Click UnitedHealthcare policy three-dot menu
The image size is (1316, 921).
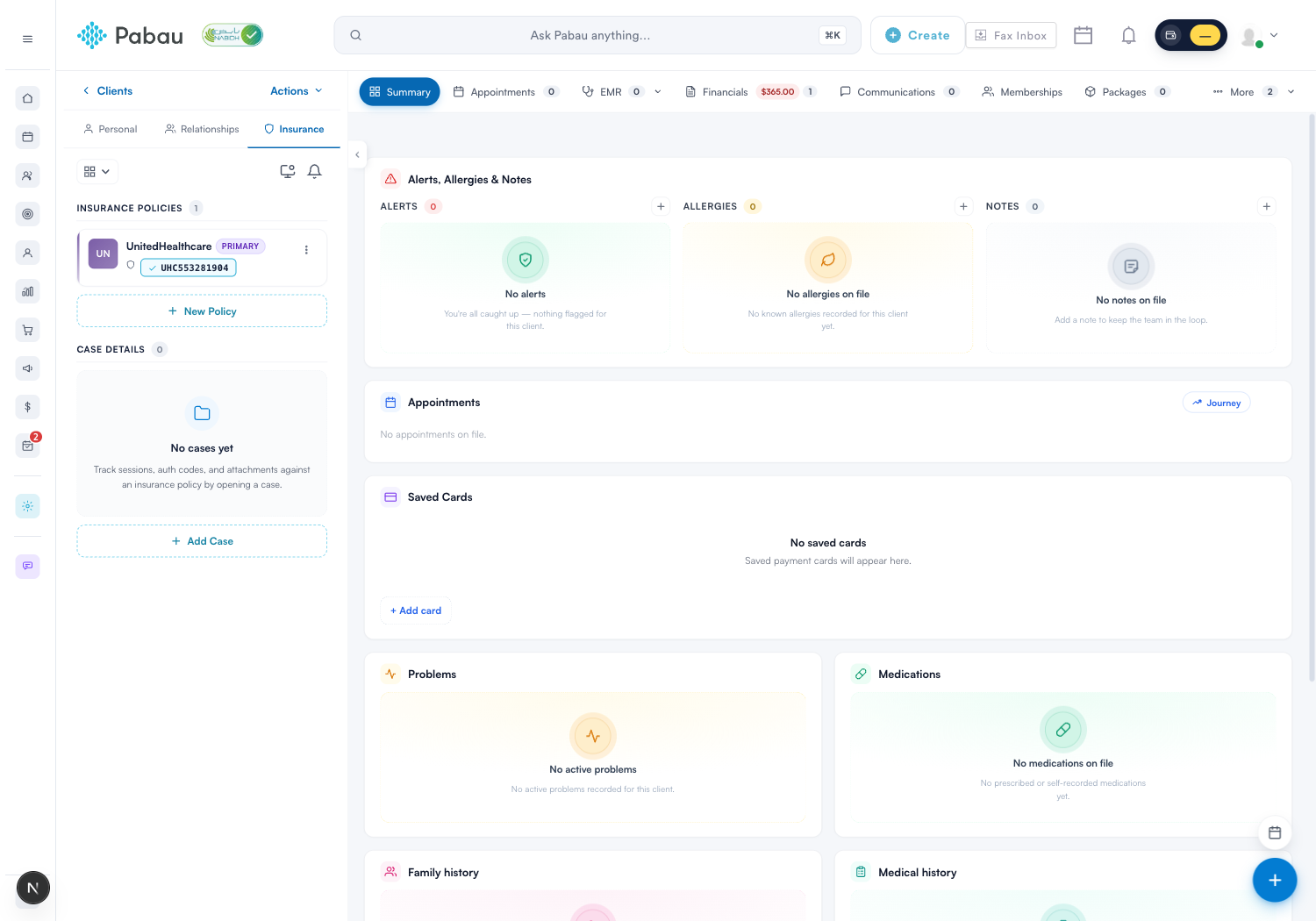click(x=306, y=250)
